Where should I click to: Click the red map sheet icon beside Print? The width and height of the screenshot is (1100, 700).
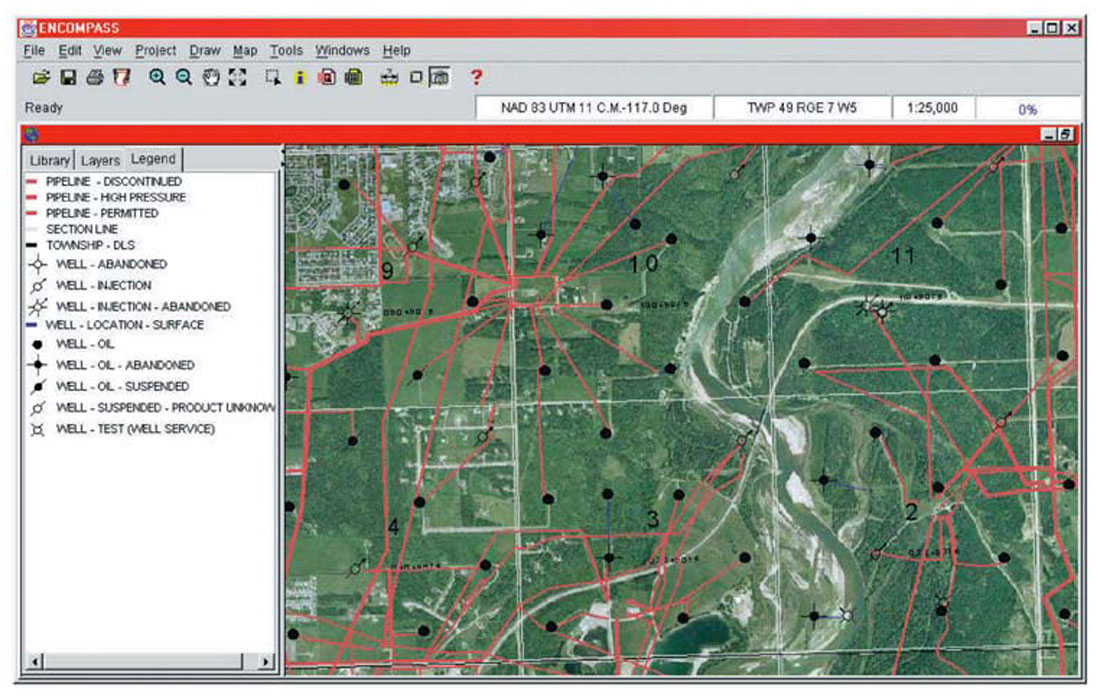tap(122, 77)
